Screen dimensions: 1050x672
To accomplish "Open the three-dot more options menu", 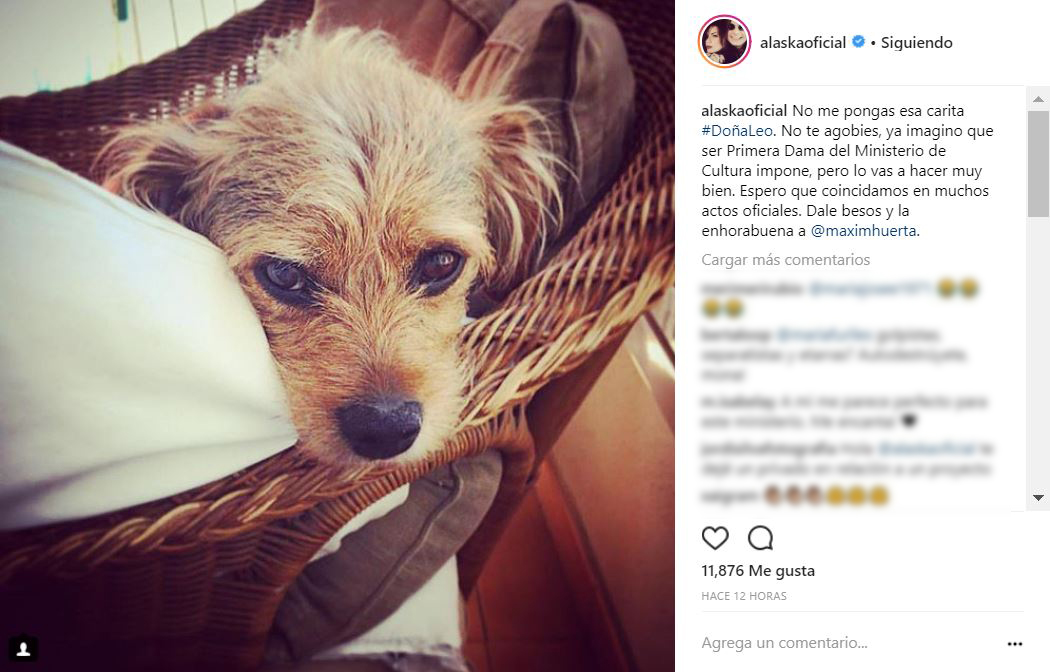I will point(1015,644).
